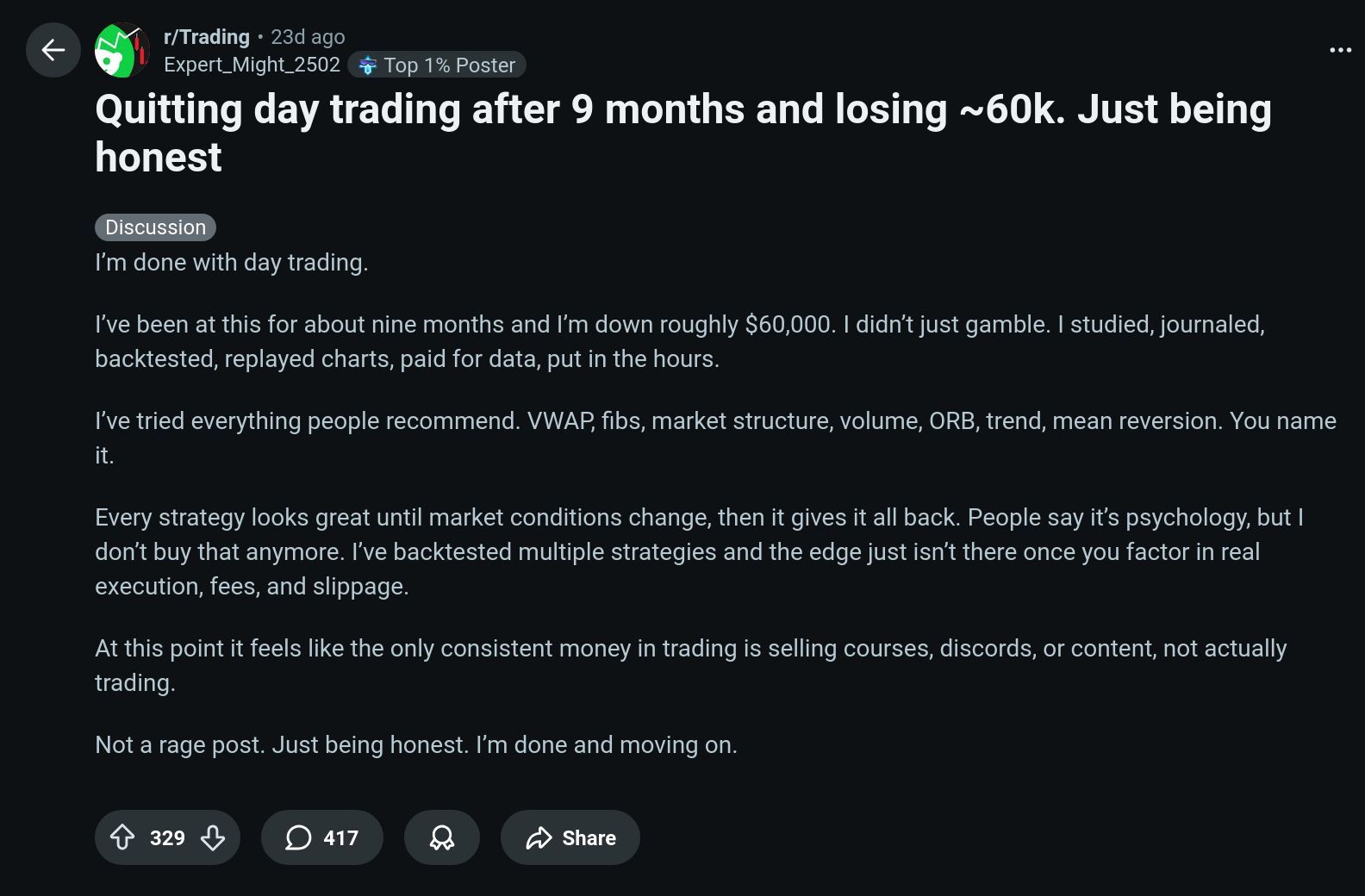Click the 417 comment count
This screenshot has height=896, width=1365.
tap(340, 838)
